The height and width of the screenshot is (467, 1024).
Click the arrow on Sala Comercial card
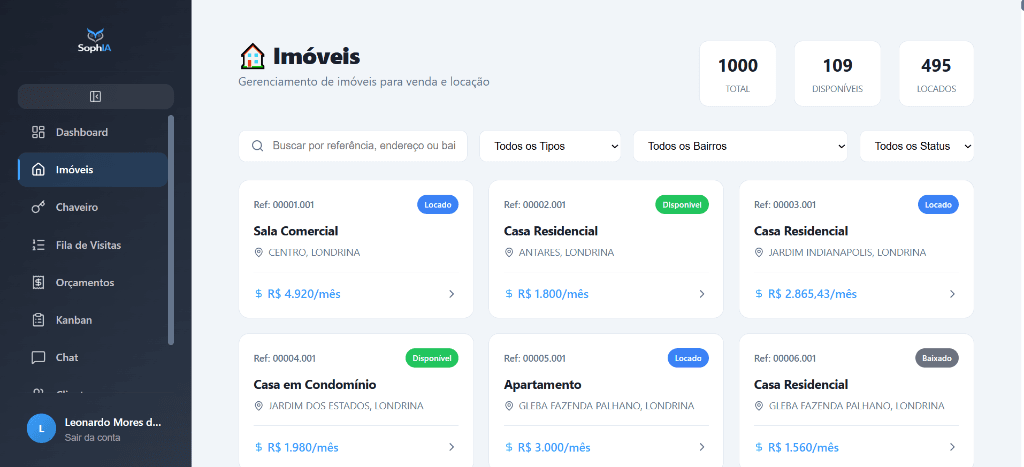pyautogui.click(x=451, y=294)
